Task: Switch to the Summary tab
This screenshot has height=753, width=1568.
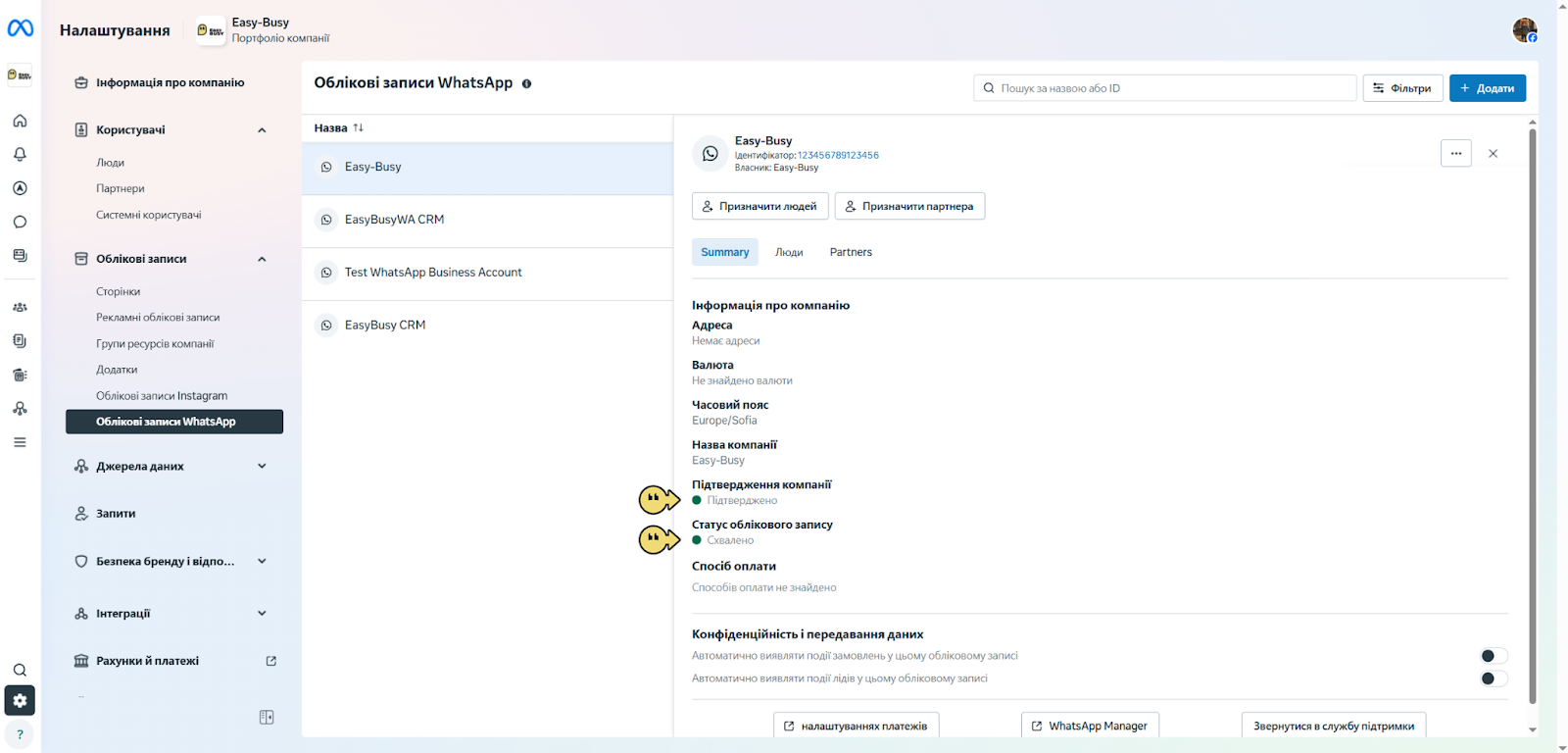Action: click(725, 252)
